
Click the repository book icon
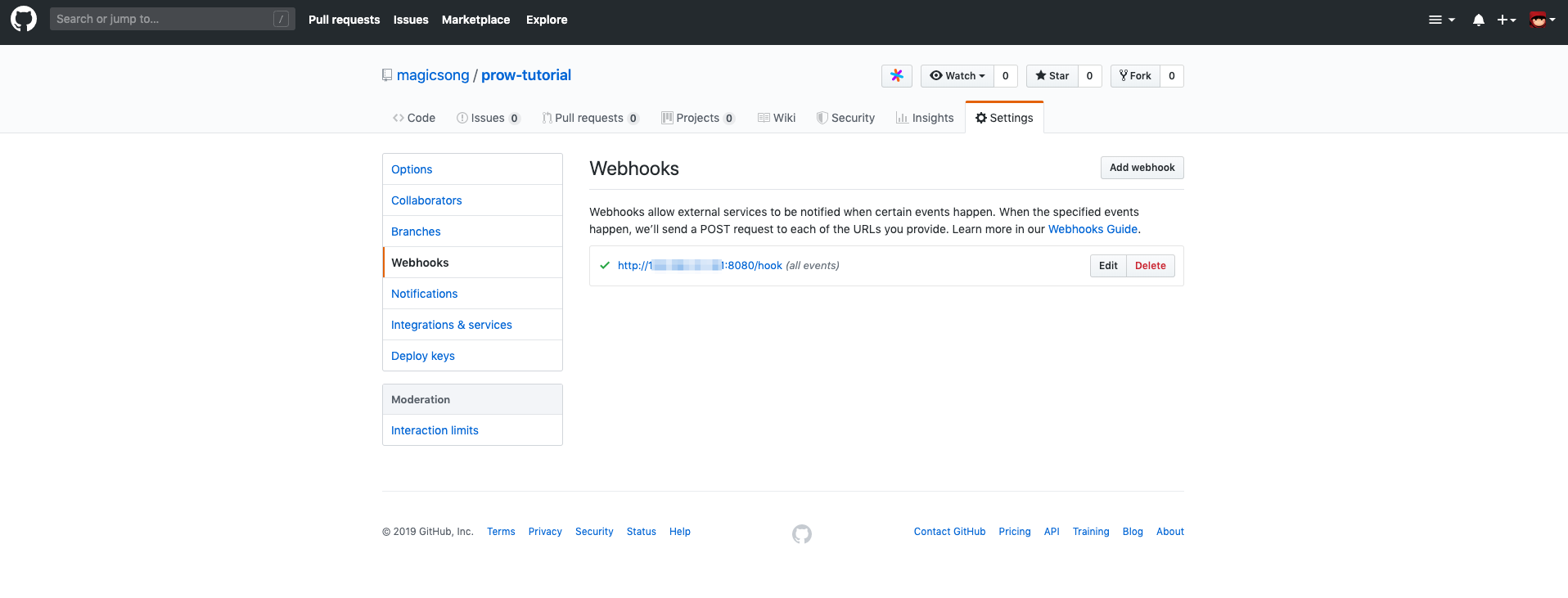coord(387,75)
